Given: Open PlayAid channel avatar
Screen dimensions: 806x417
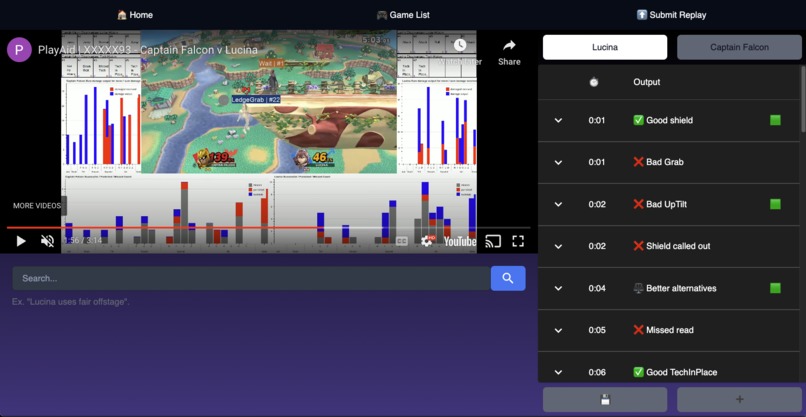Looking at the screenshot, I should click(19, 50).
